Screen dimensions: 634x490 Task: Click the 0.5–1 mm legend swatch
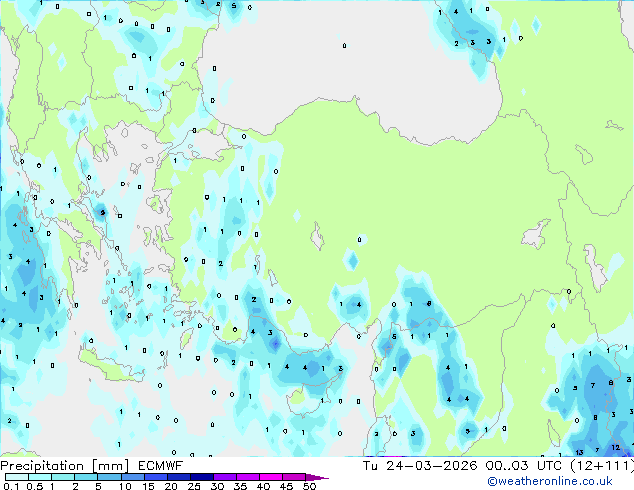(40, 477)
